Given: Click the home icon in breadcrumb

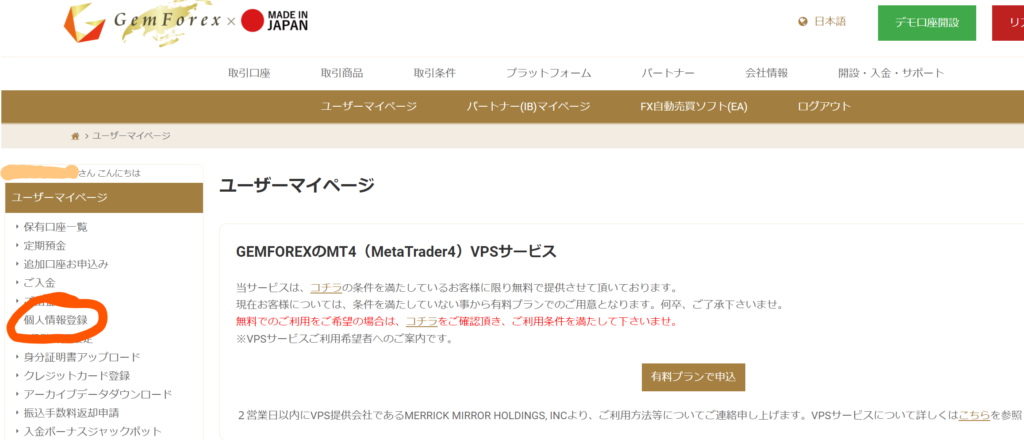Looking at the screenshot, I should coord(75,135).
